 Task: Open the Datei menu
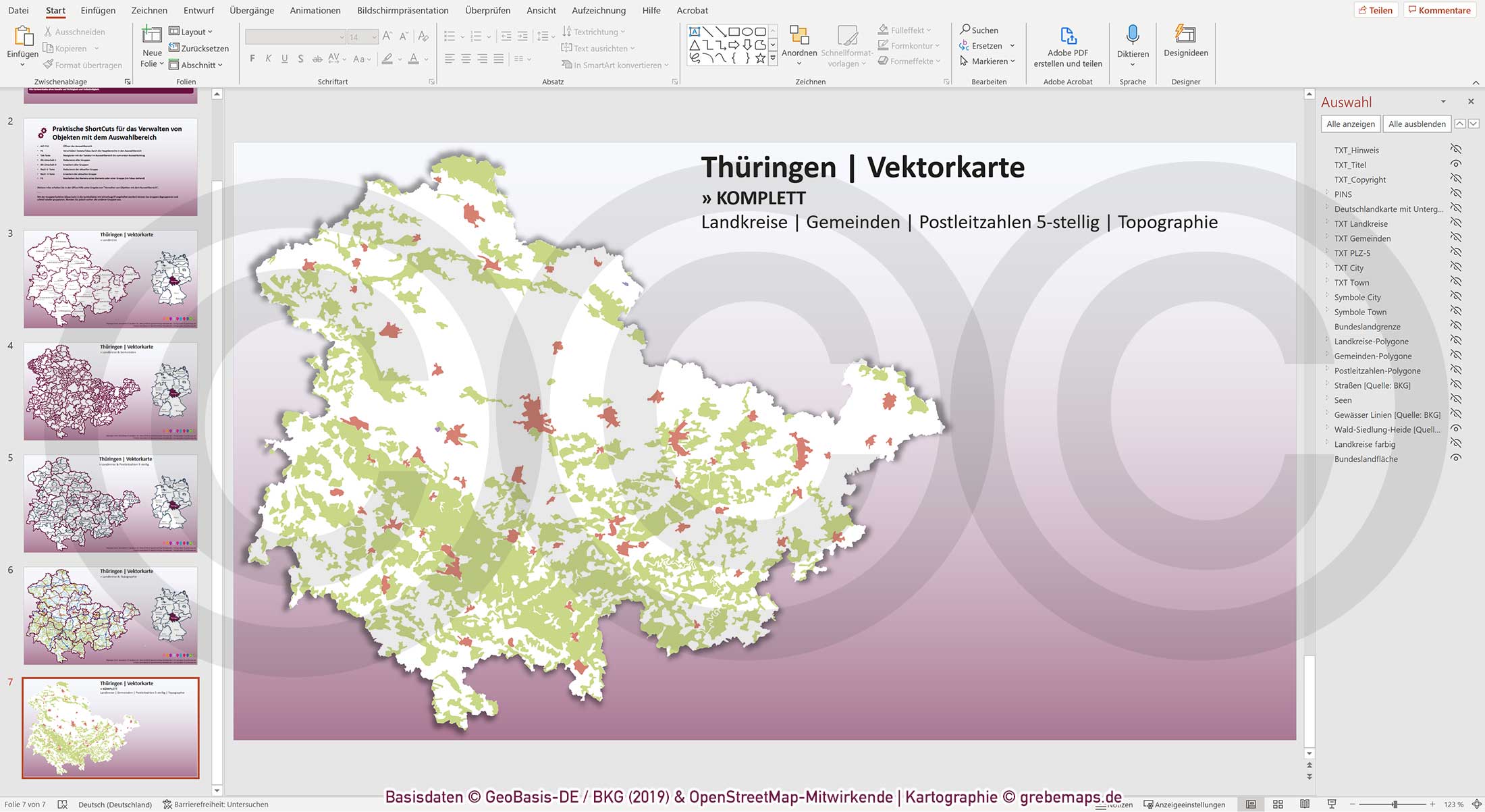click(x=18, y=10)
